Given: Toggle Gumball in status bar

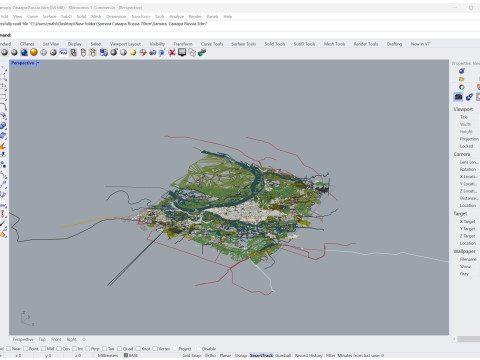Looking at the screenshot, I should click(283, 355).
